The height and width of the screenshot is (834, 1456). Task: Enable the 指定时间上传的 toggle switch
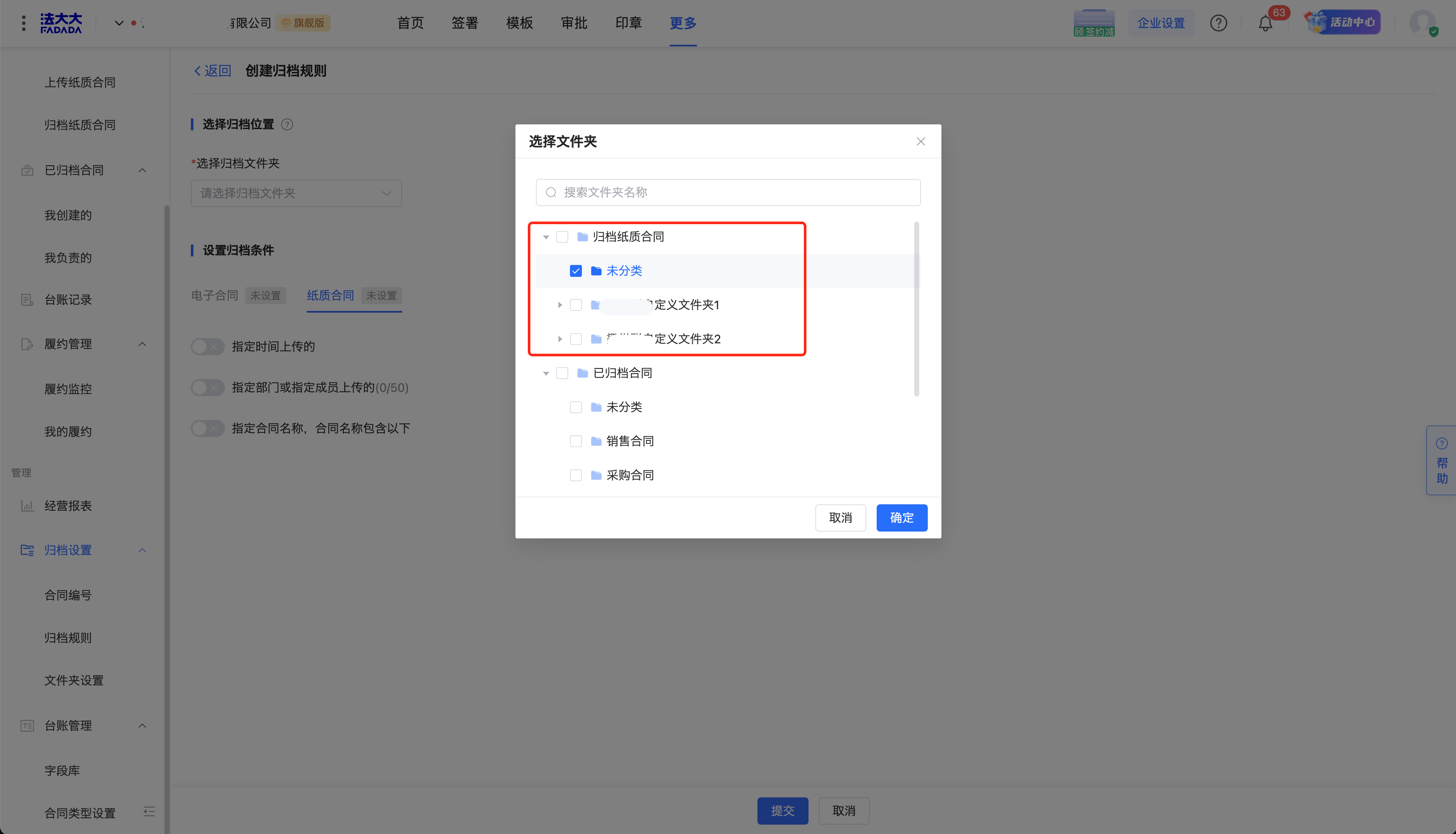click(207, 347)
